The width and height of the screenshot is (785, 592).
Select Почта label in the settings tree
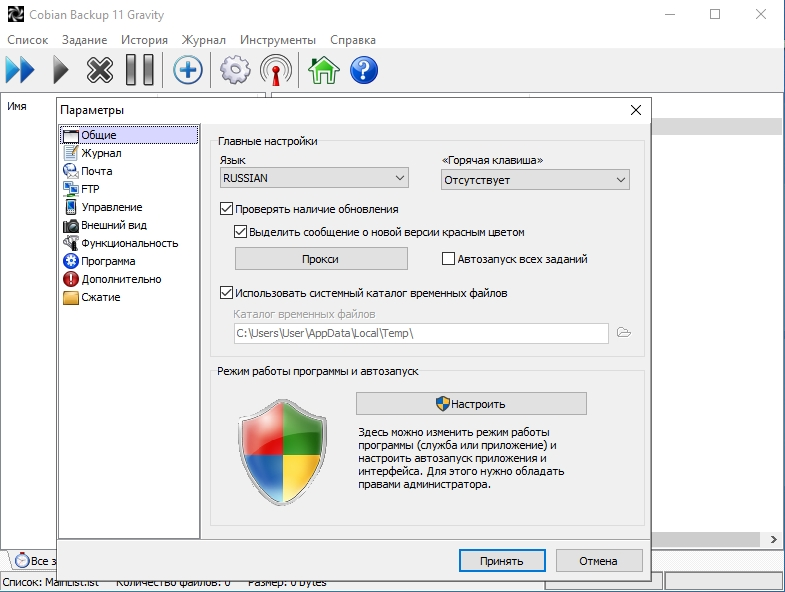click(x=97, y=171)
